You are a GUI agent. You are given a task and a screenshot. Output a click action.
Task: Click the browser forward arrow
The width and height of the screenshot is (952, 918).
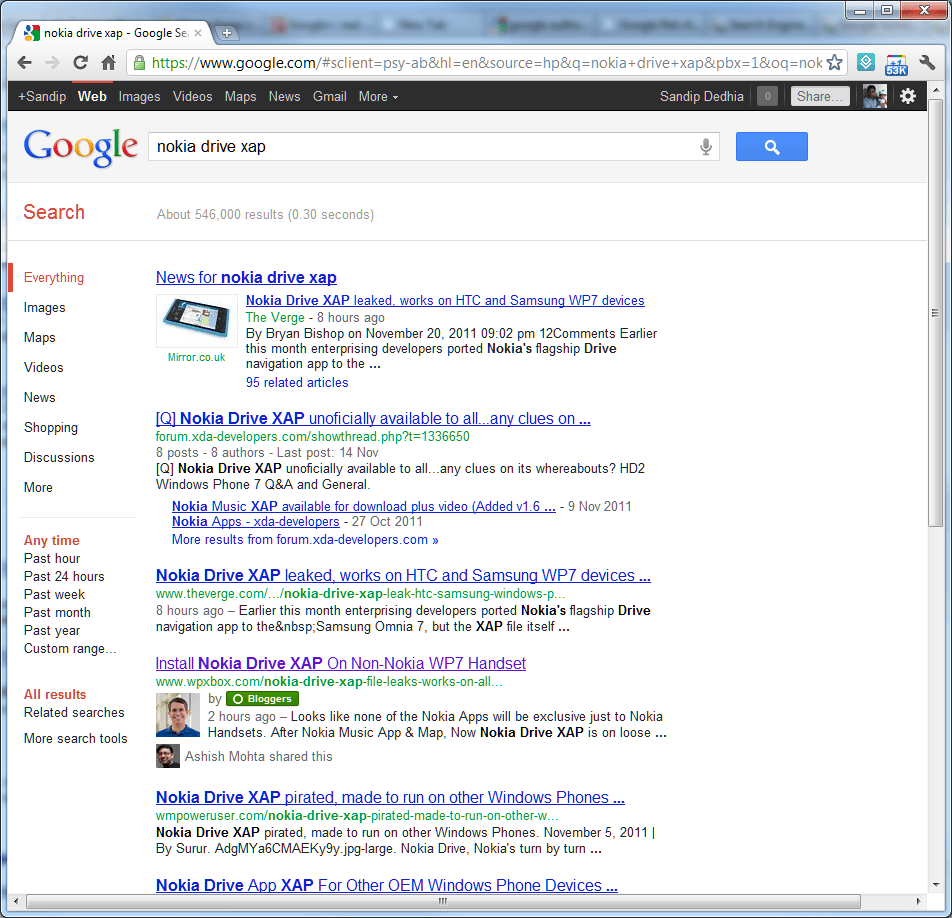[x=53, y=63]
